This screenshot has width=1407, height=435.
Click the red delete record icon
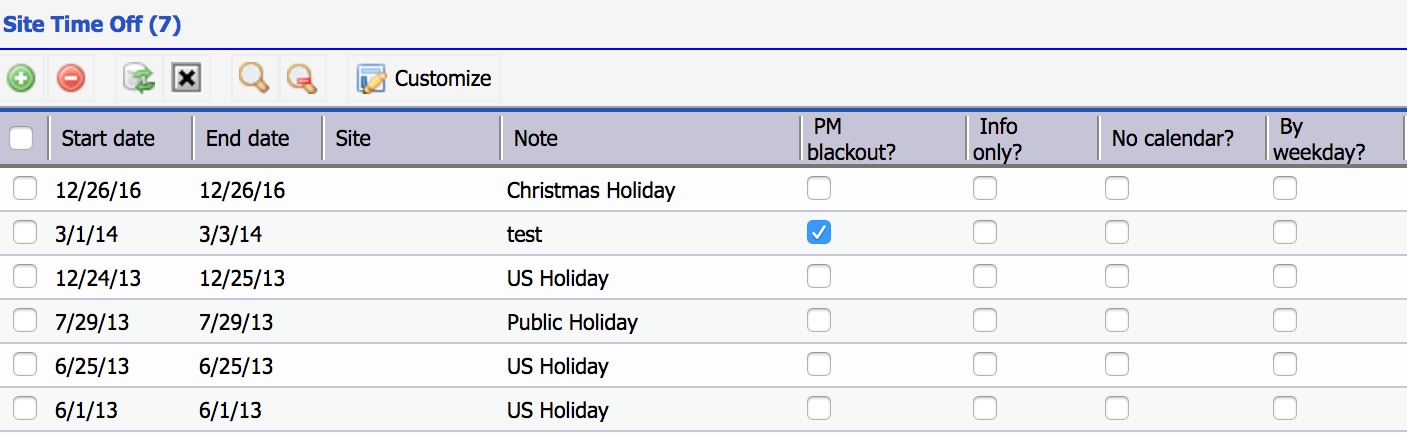70,78
